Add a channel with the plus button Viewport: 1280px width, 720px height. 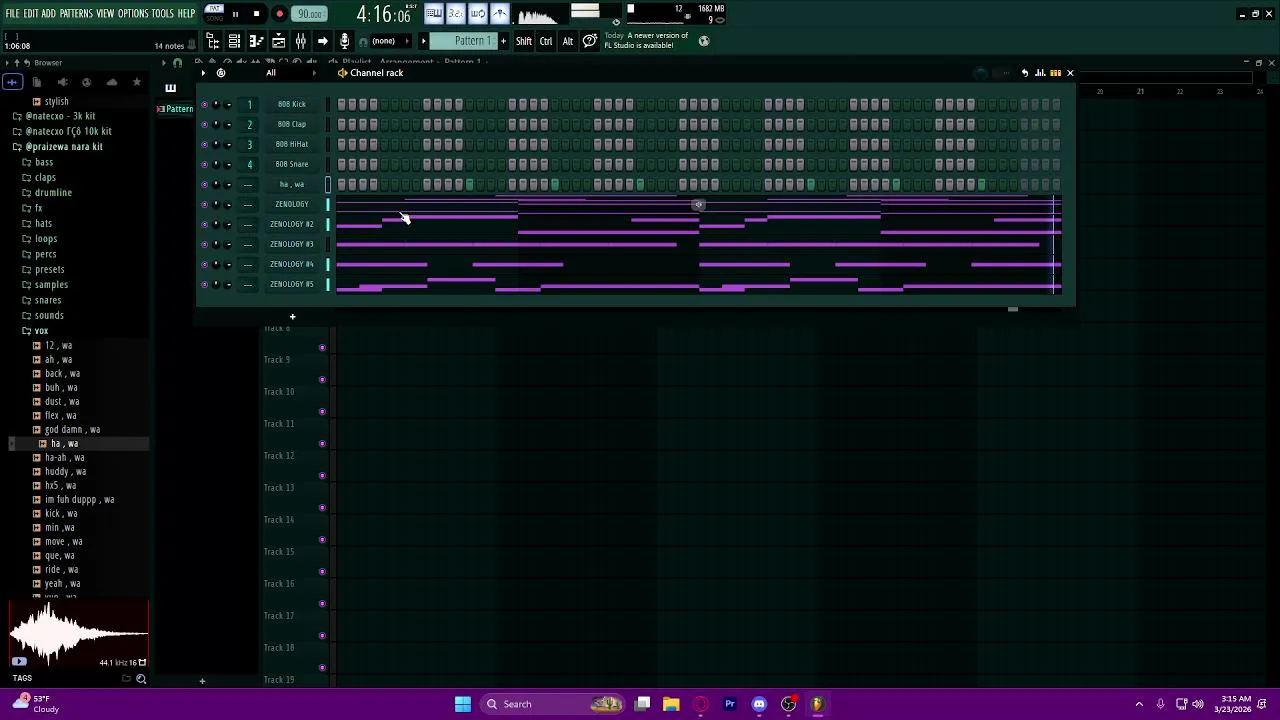tap(292, 317)
